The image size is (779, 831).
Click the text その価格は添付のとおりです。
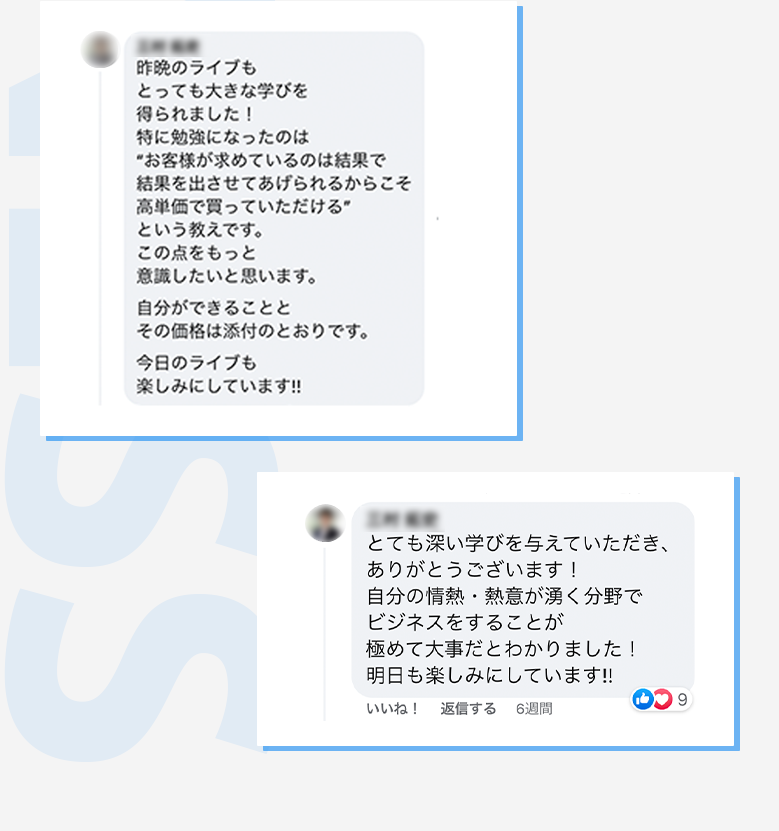coord(253,331)
